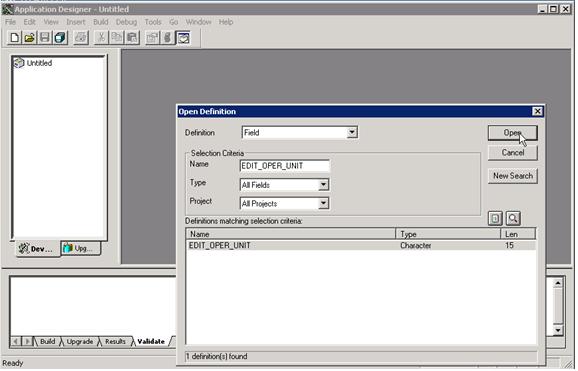Click the Character type cell

pyautogui.click(x=415, y=246)
